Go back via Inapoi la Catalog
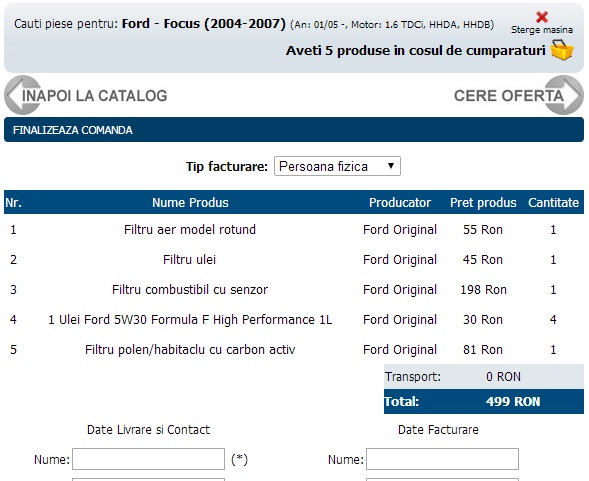Screen dimensions: 589x481 pos(95,96)
